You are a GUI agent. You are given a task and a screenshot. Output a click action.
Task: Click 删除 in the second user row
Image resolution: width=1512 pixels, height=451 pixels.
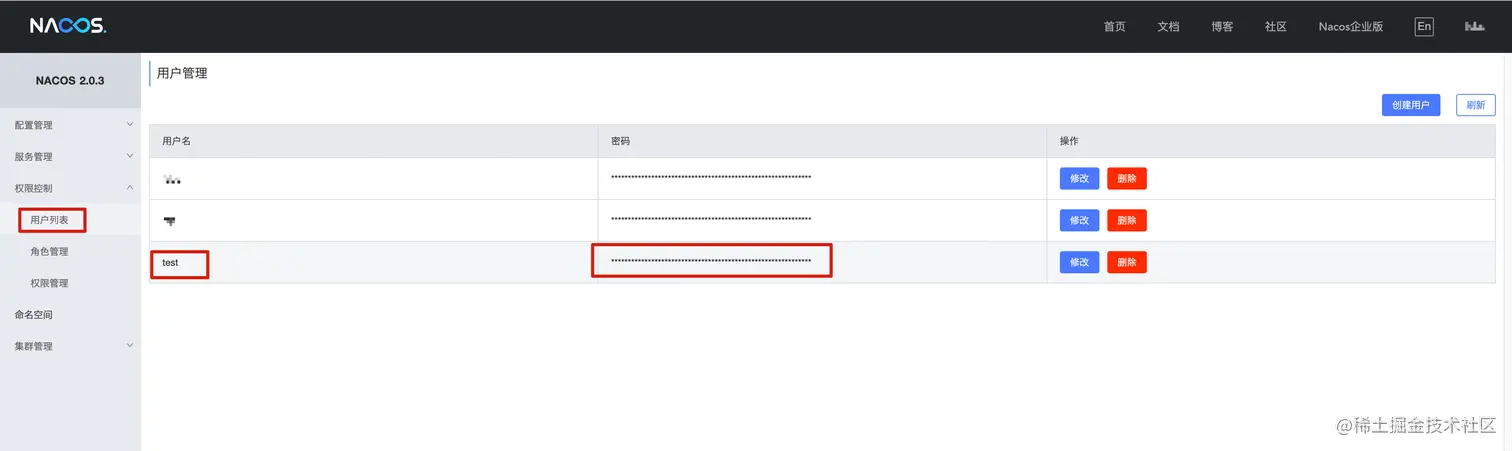click(x=1126, y=220)
